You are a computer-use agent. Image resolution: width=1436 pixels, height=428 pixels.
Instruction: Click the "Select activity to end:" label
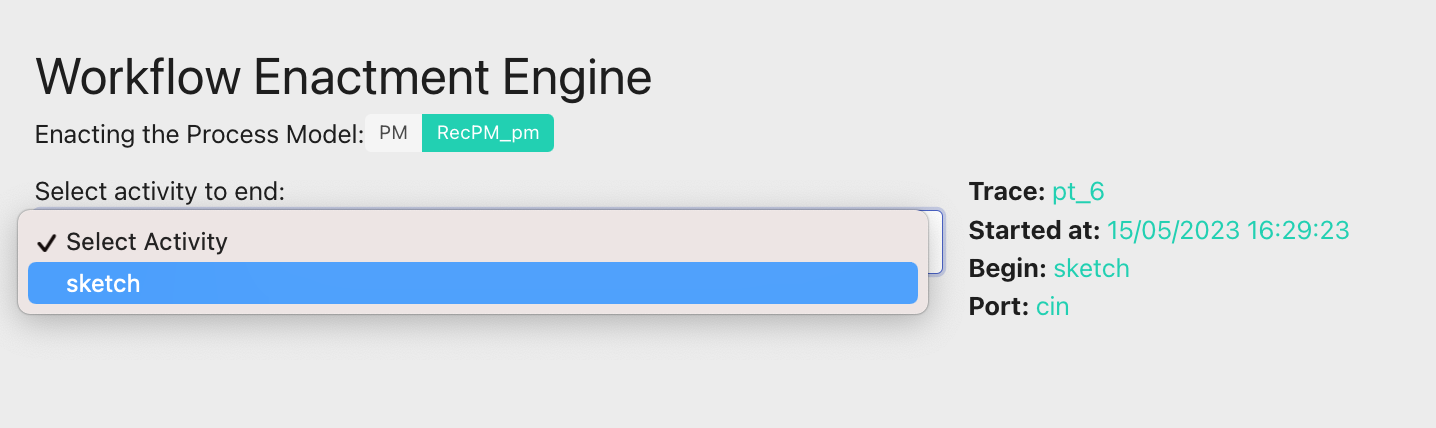pyautogui.click(x=160, y=191)
